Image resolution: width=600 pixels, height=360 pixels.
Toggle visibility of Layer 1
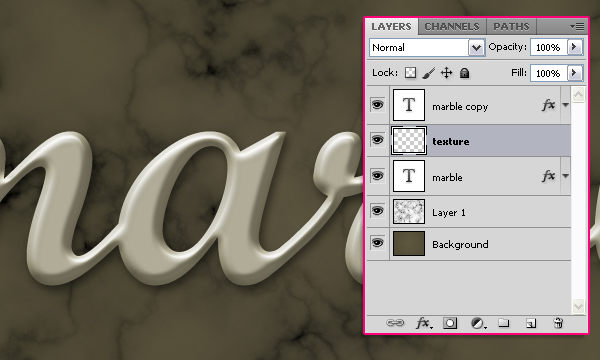(378, 211)
